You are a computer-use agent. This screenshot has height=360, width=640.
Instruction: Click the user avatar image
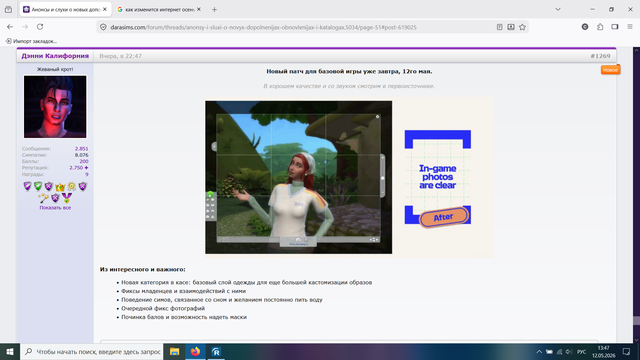(x=55, y=107)
